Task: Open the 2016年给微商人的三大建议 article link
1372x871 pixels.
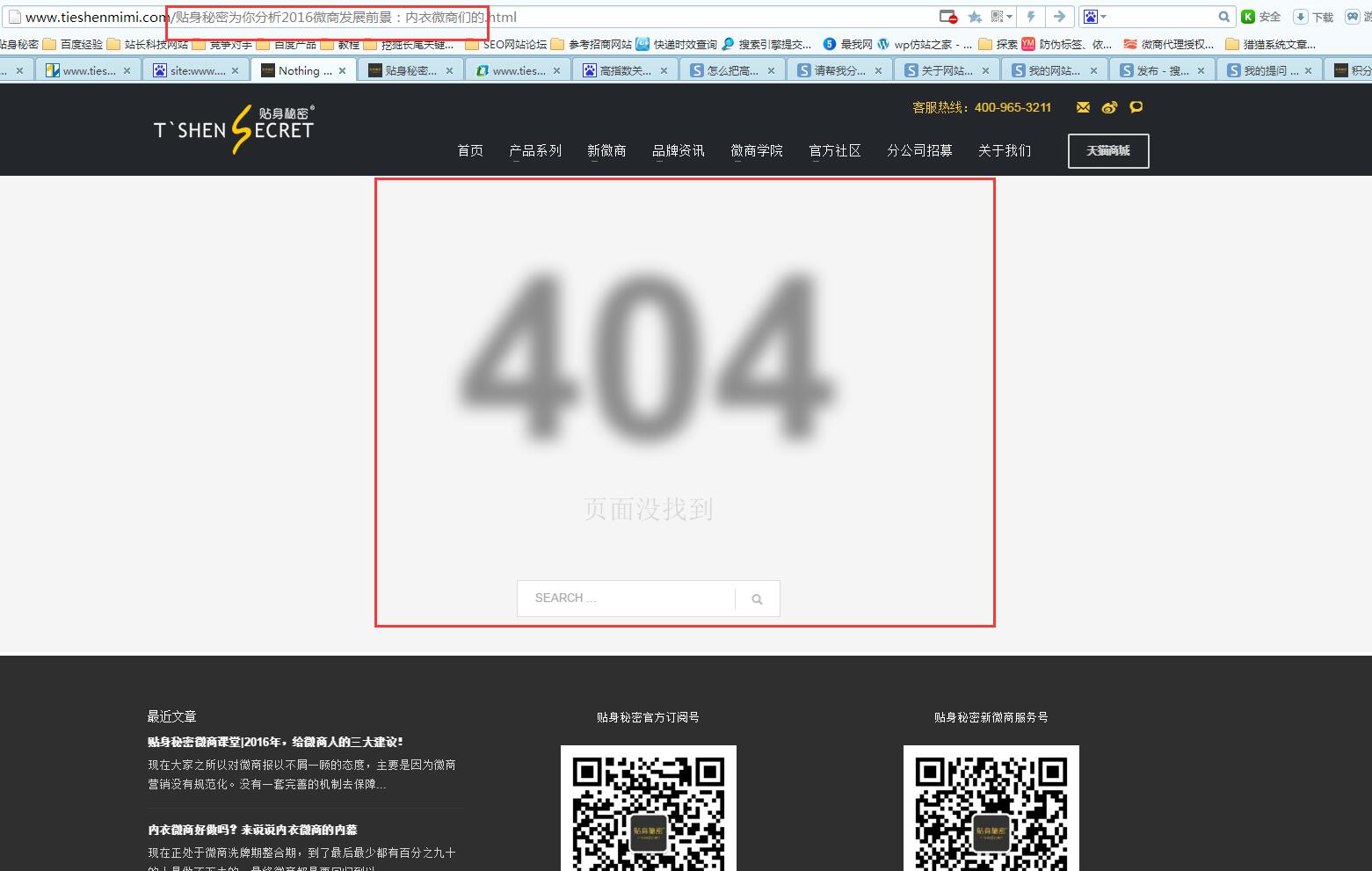Action: [275, 742]
